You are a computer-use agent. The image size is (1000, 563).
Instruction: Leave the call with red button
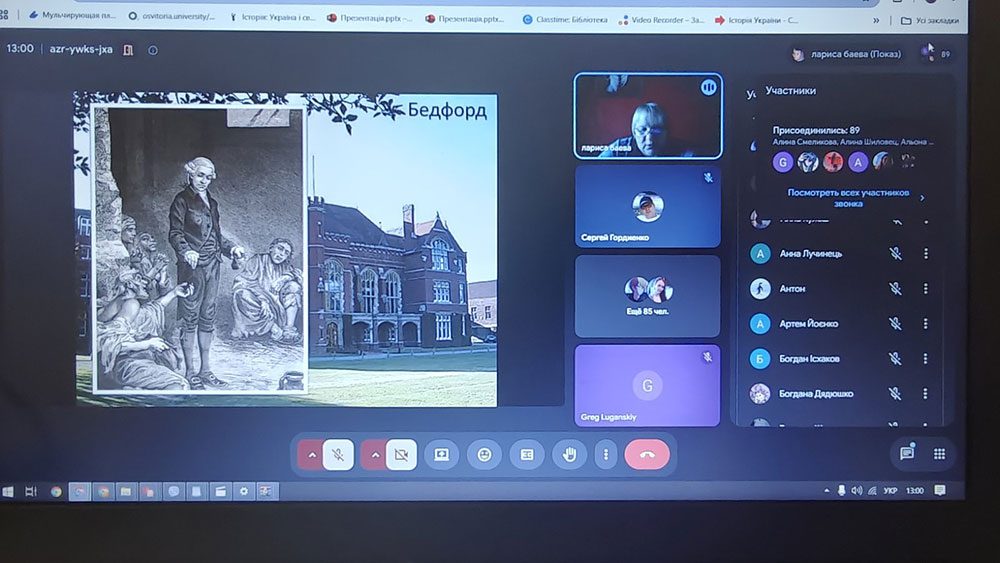click(647, 455)
